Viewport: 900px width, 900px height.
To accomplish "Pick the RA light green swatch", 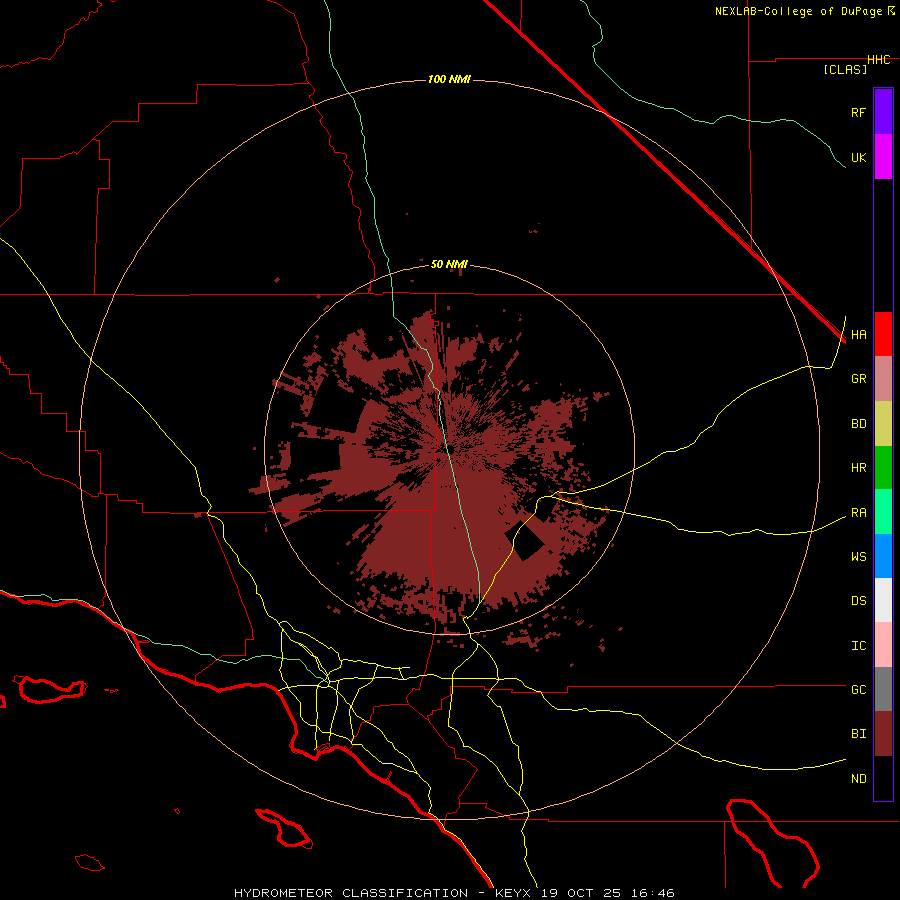I will click(883, 512).
